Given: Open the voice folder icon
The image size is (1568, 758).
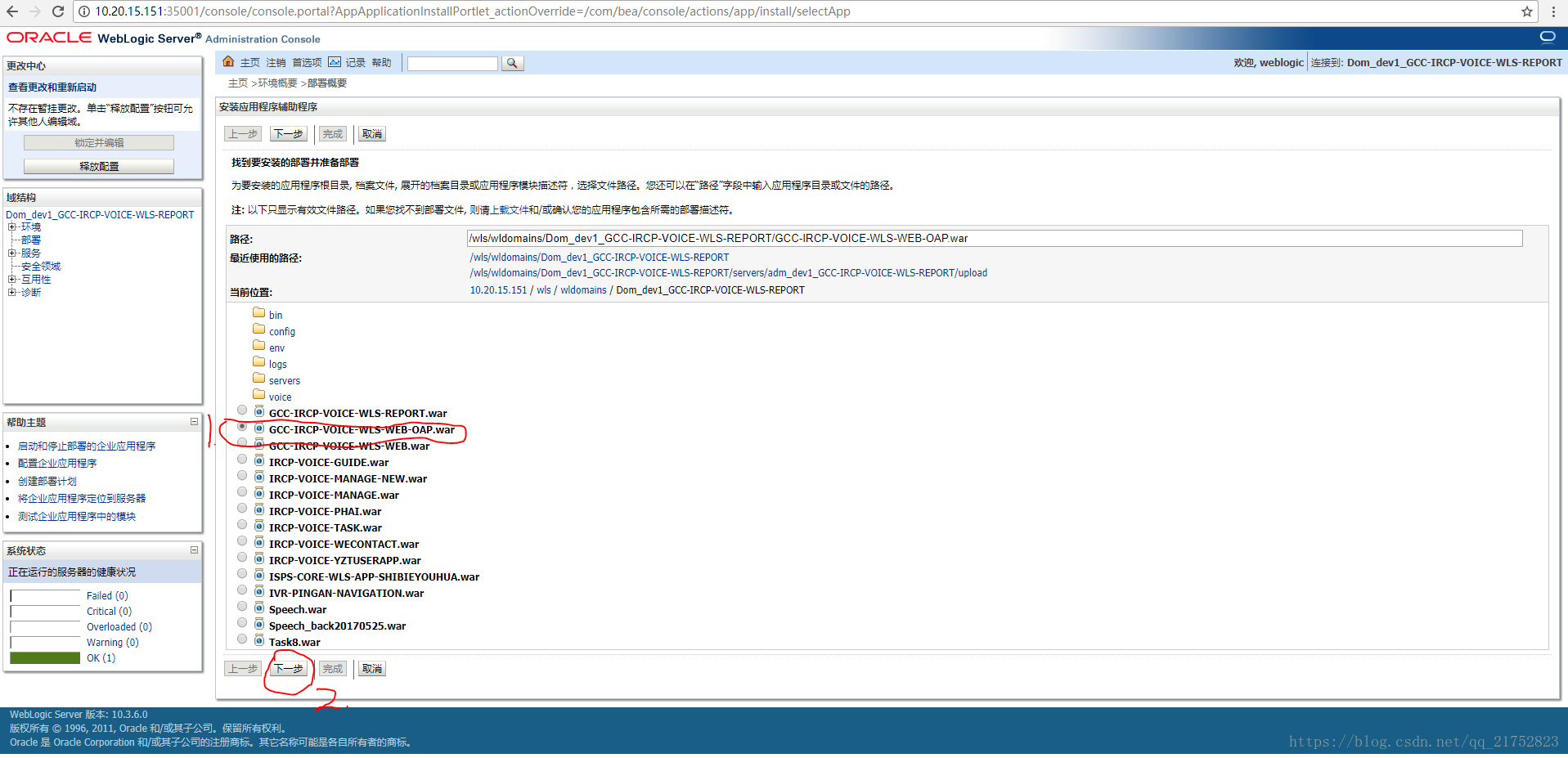Looking at the screenshot, I should click(x=259, y=395).
